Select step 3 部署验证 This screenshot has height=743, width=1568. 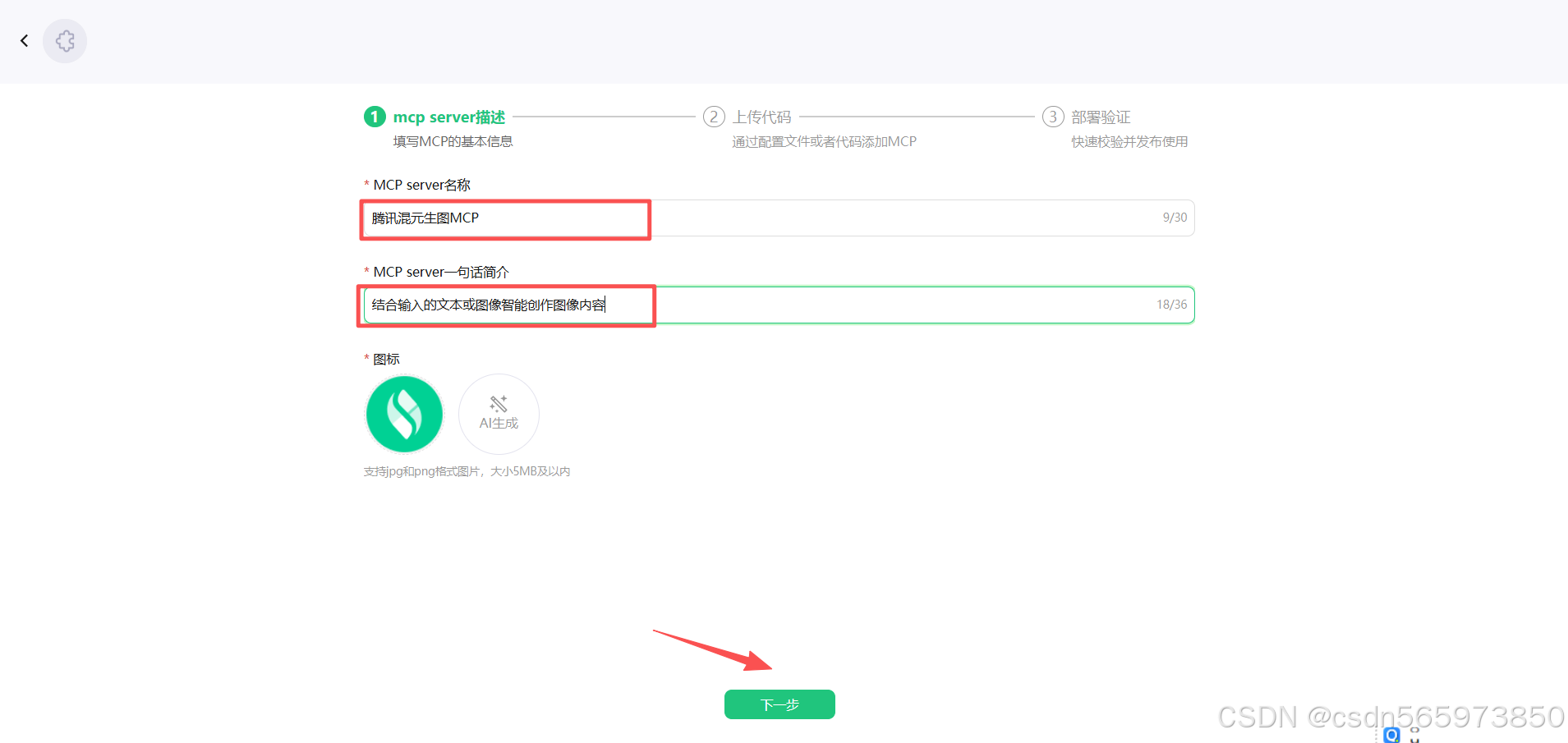[1101, 117]
